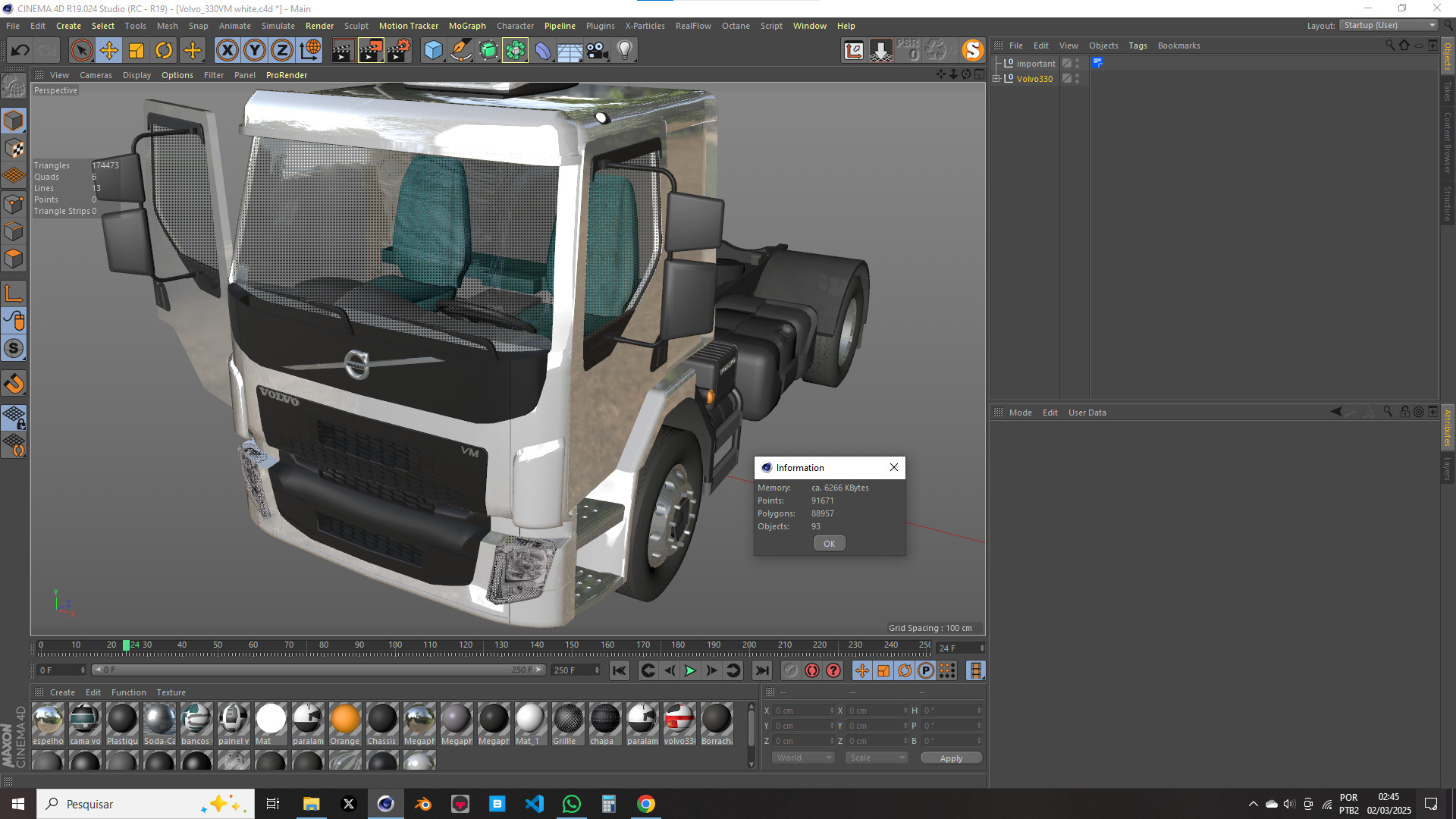Toggle visibility dots of Volvo330
Image resolution: width=1456 pixels, height=819 pixels.
coord(1077,78)
